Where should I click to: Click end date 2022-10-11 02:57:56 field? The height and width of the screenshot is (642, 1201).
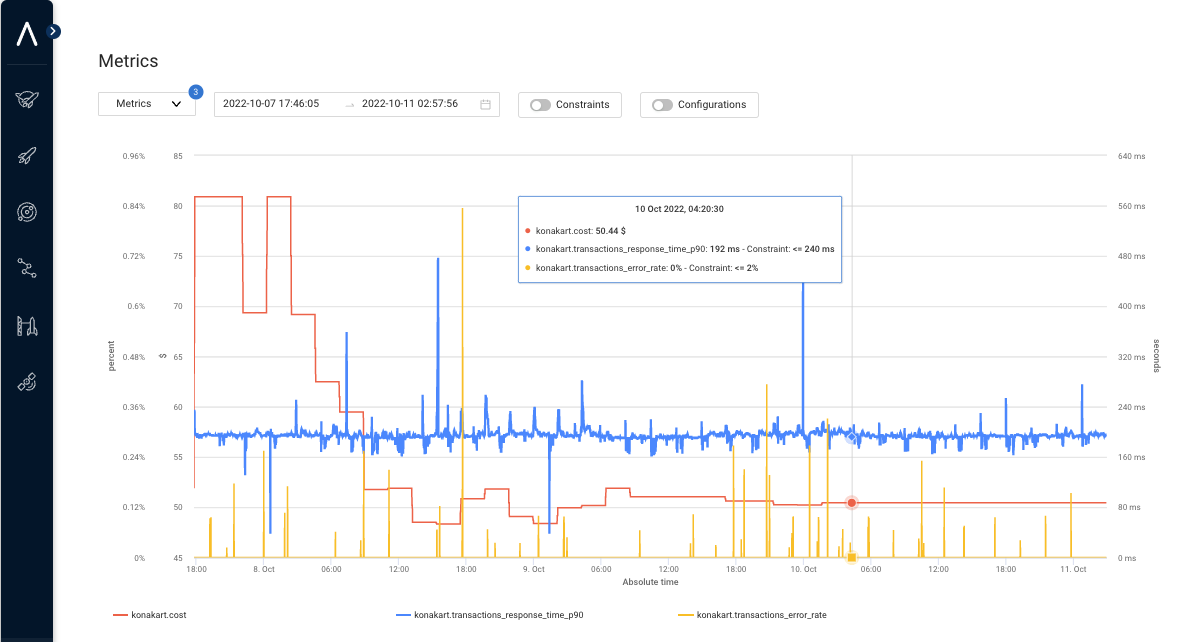pos(410,104)
